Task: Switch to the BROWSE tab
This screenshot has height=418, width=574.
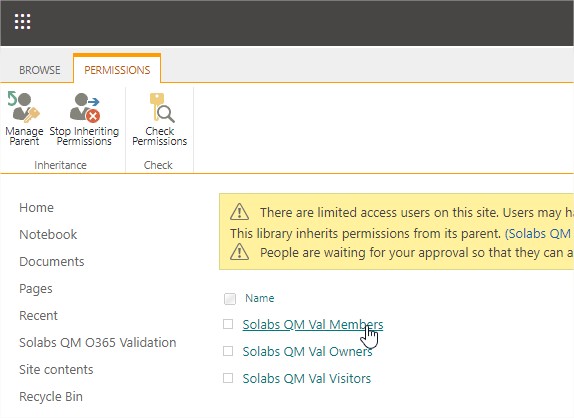Action: pos(40,70)
